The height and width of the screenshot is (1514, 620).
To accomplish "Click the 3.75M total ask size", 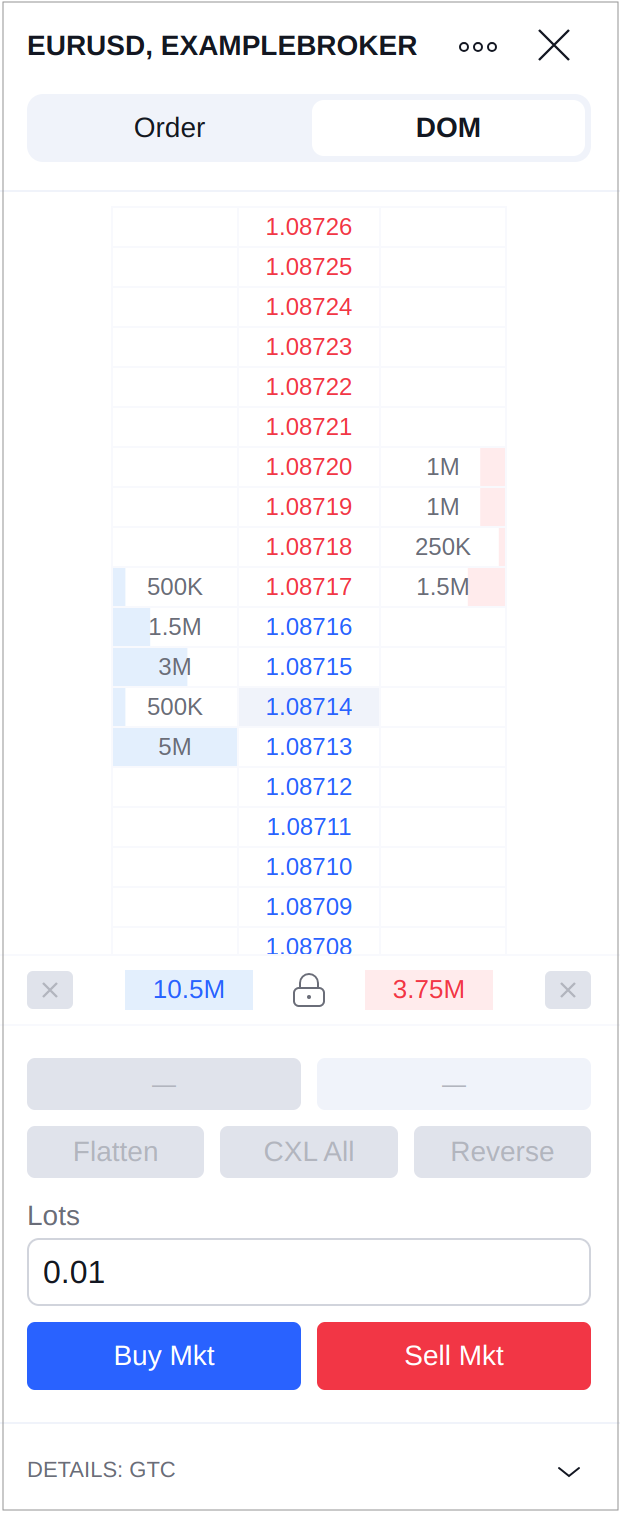I will [x=429, y=990].
